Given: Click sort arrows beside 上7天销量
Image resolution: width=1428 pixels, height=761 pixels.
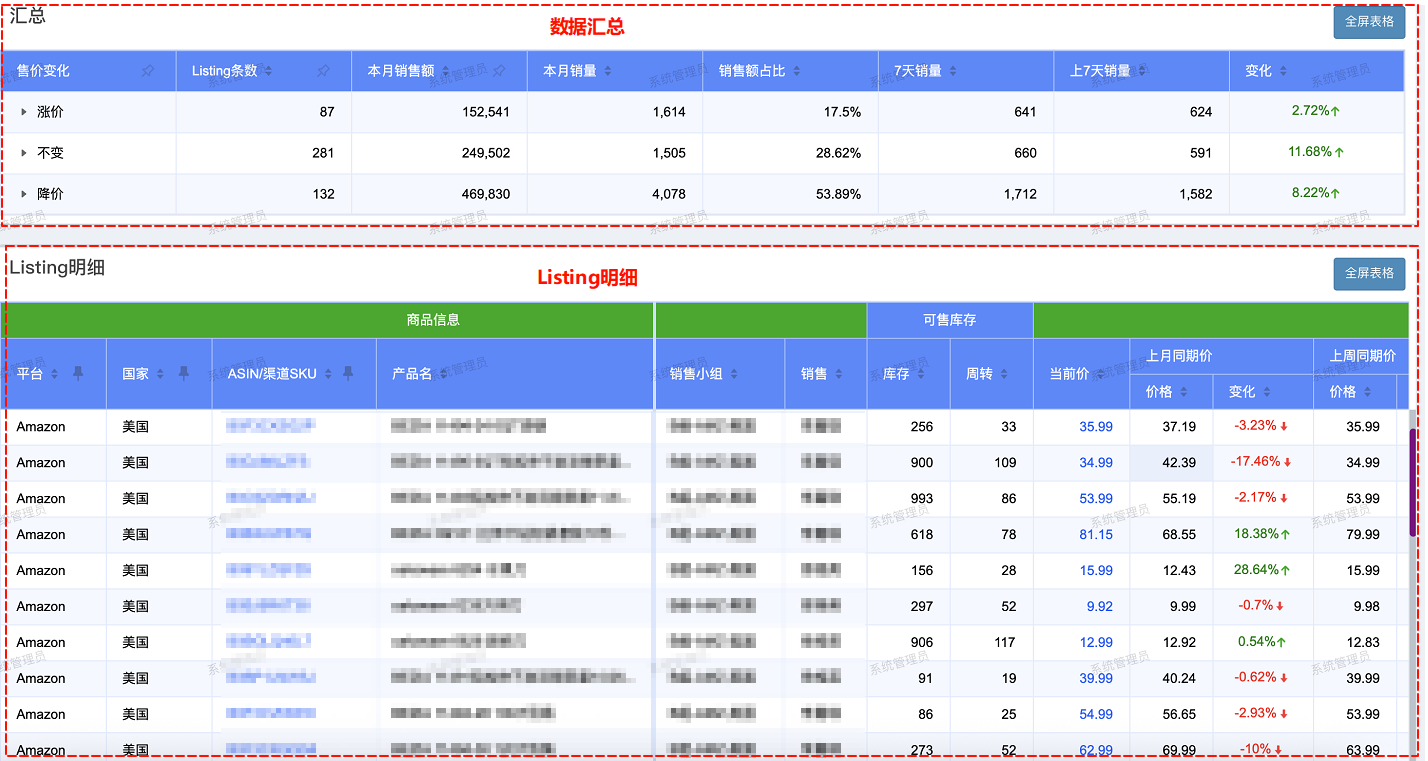Looking at the screenshot, I should (1144, 71).
